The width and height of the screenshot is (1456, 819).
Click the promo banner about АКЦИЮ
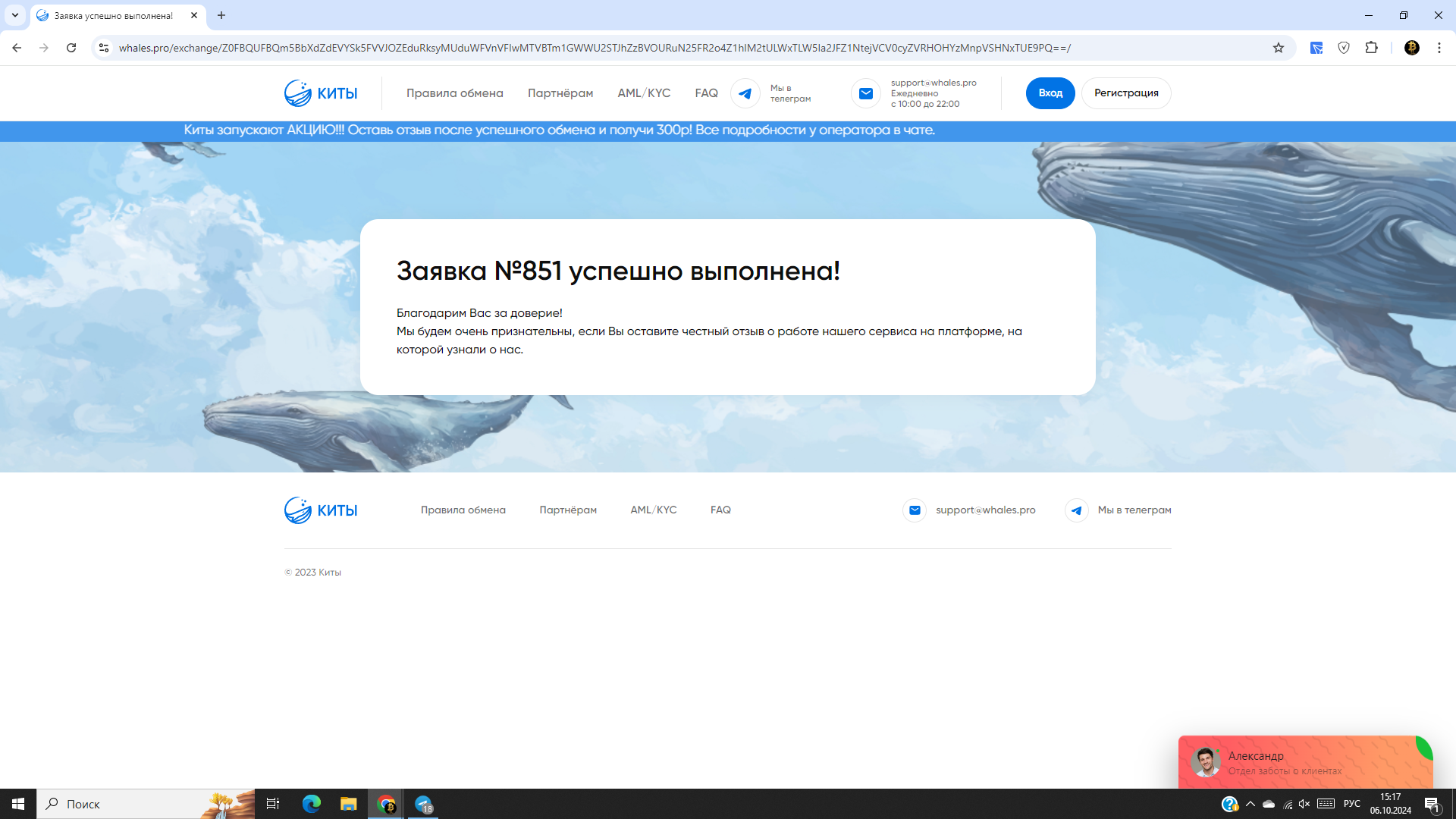click(559, 130)
